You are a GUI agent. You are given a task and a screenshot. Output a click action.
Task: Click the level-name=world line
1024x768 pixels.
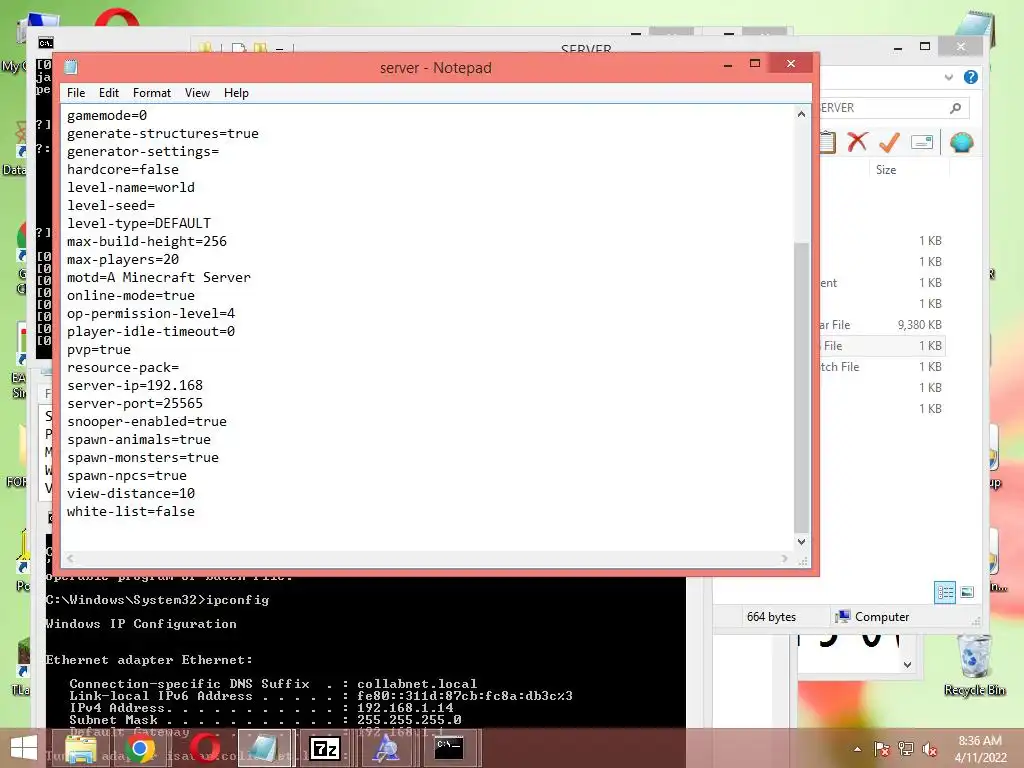coord(131,187)
